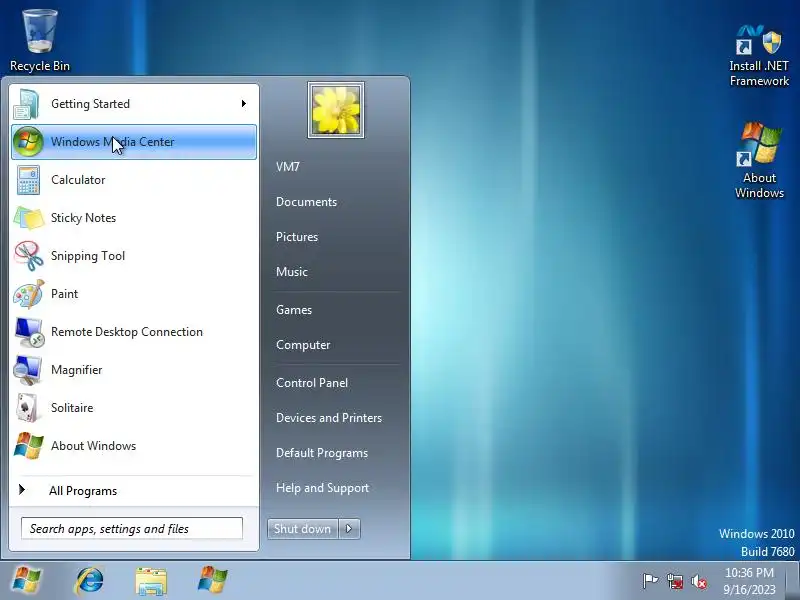Click the Remote Desktop Connection label
Viewport: 800px width, 600px height.
pyautogui.click(x=127, y=332)
